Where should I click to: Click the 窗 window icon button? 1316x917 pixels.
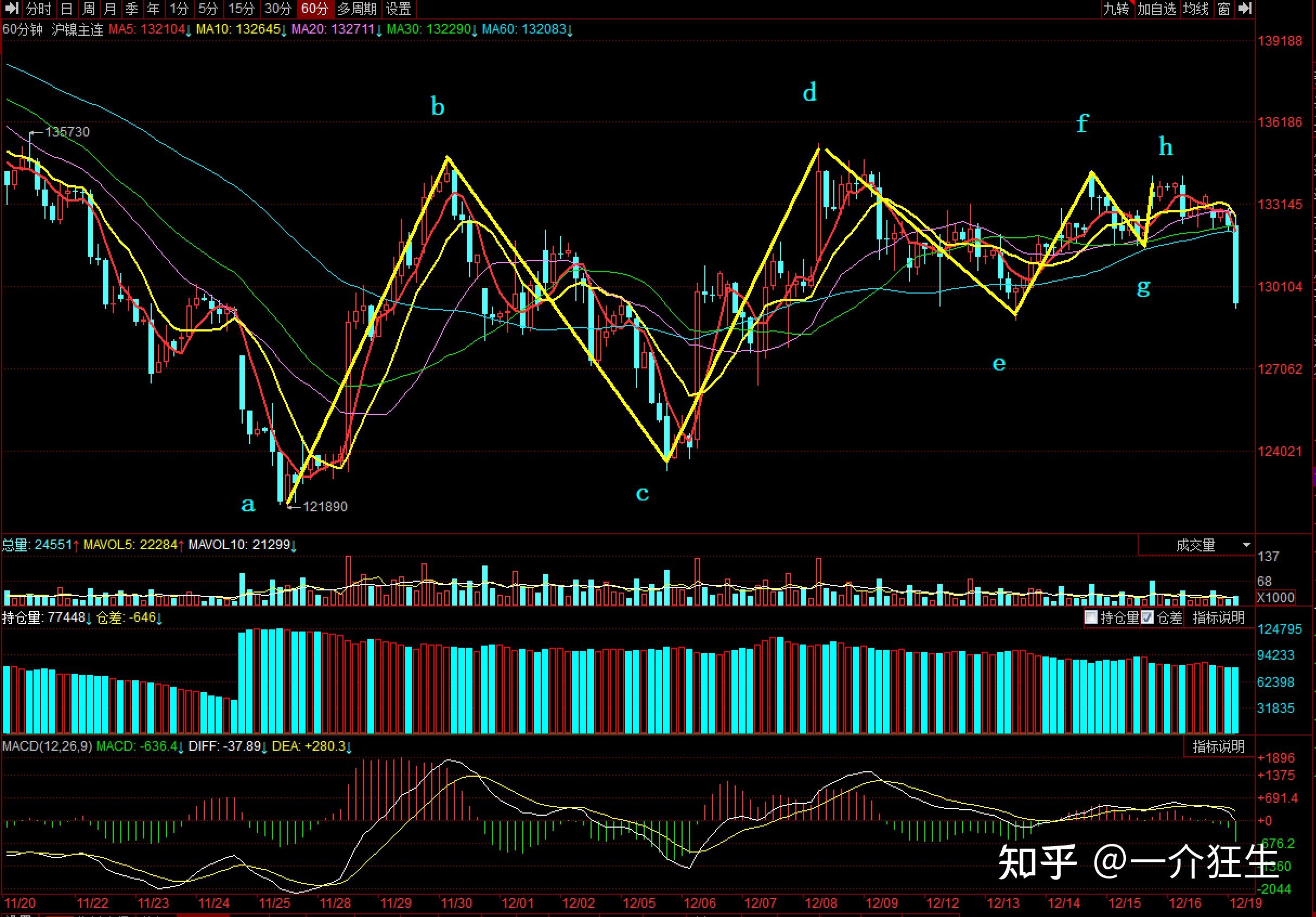tap(1224, 9)
